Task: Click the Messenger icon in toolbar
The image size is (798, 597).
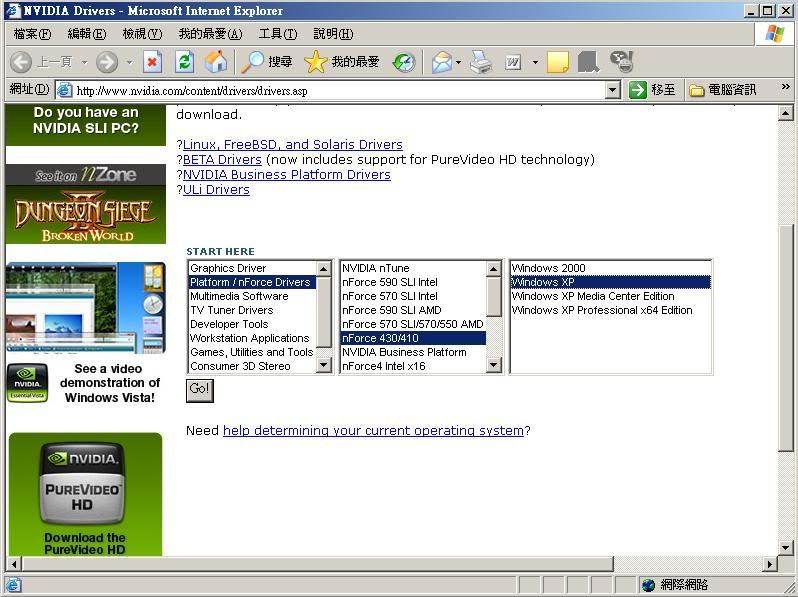Action: click(x=621, y=62)
